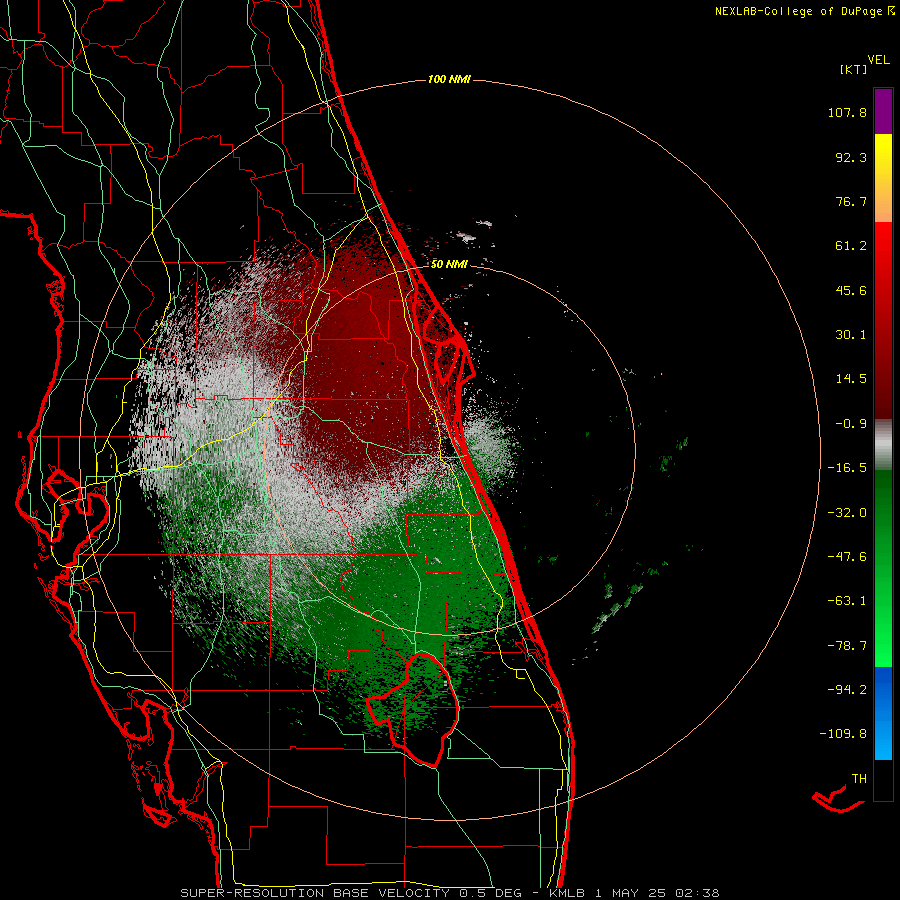Image resolution: width=900 pixels, height=900 pixels.
Task: Select the 45.6 legend value
Action: (851, 290)
